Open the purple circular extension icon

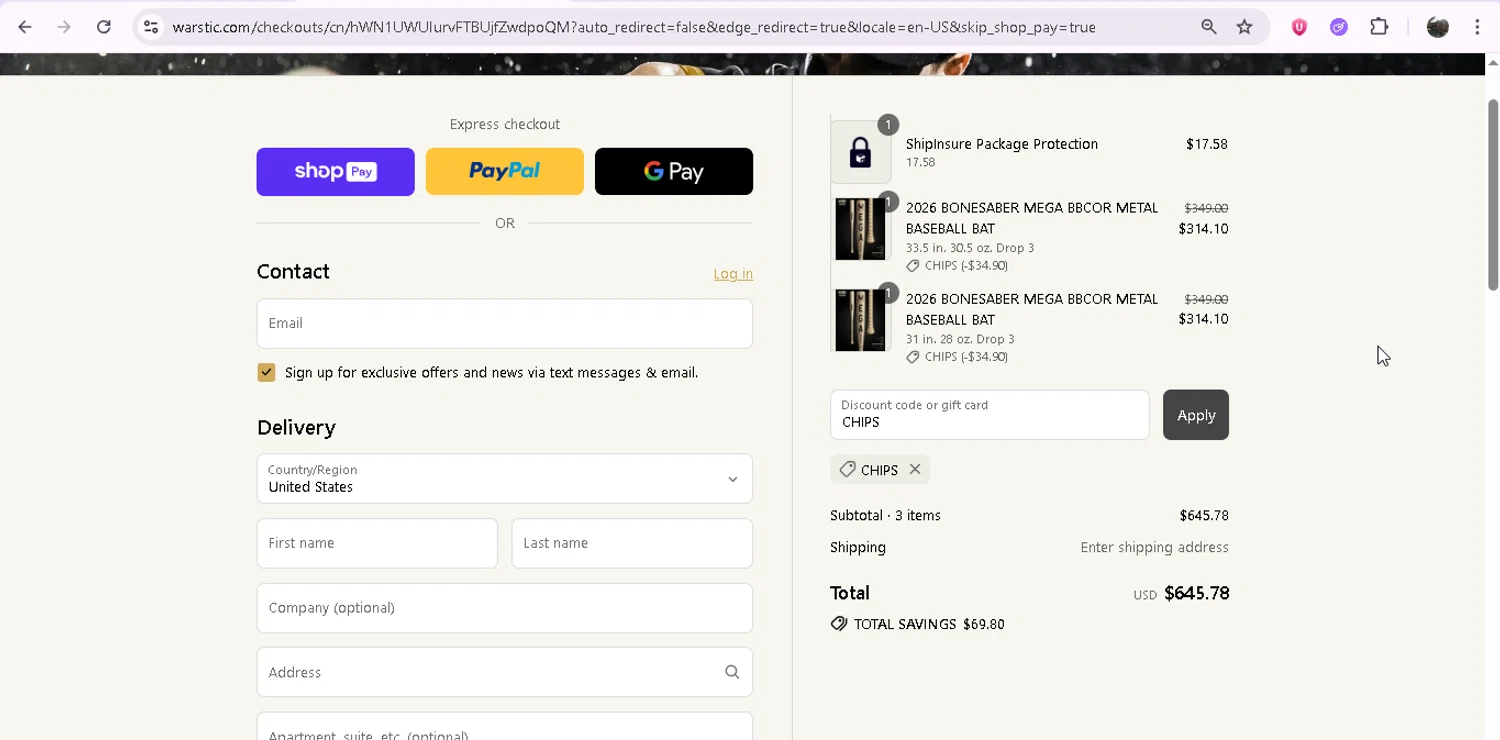(x=1339, y=27)
